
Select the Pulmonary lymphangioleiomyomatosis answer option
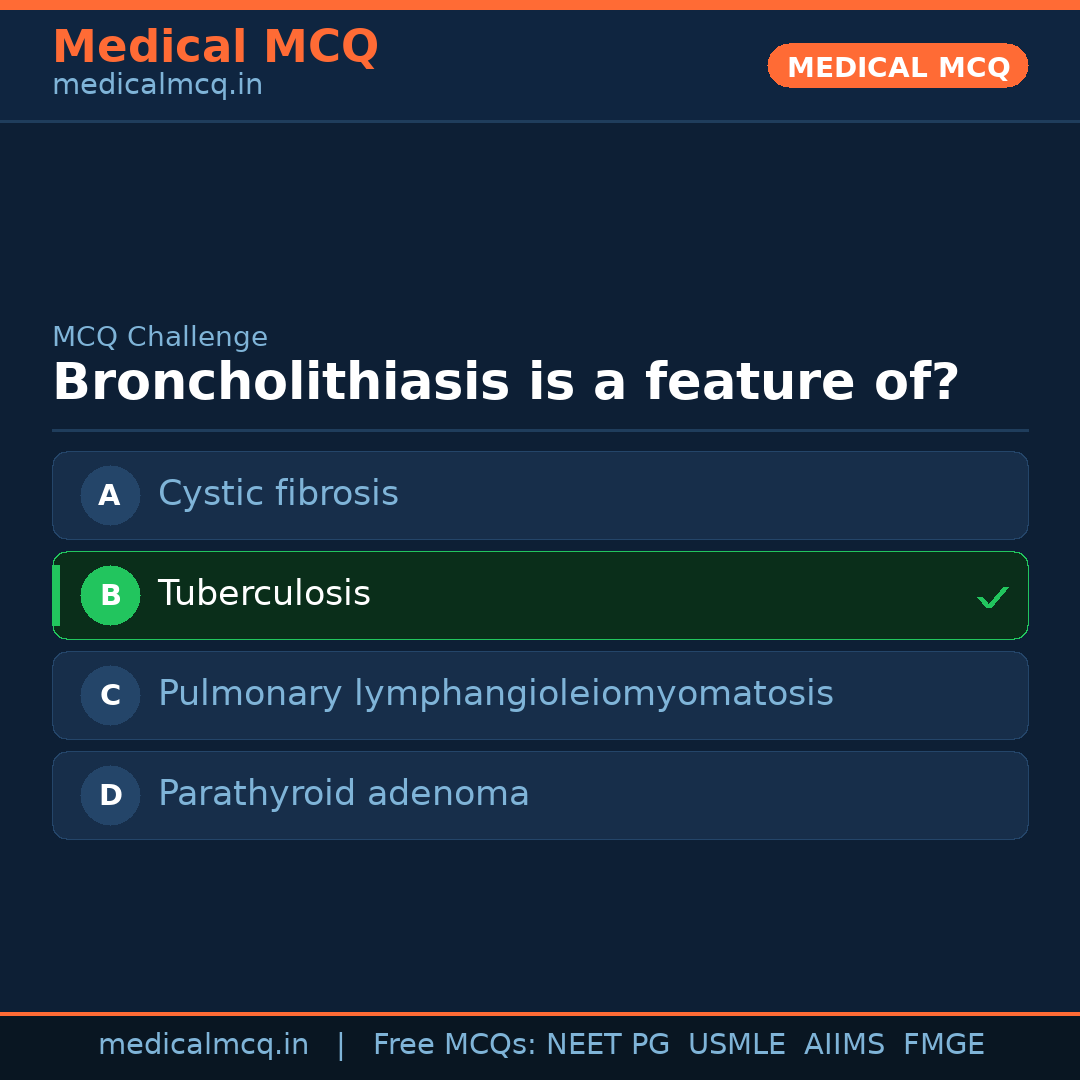540,695
